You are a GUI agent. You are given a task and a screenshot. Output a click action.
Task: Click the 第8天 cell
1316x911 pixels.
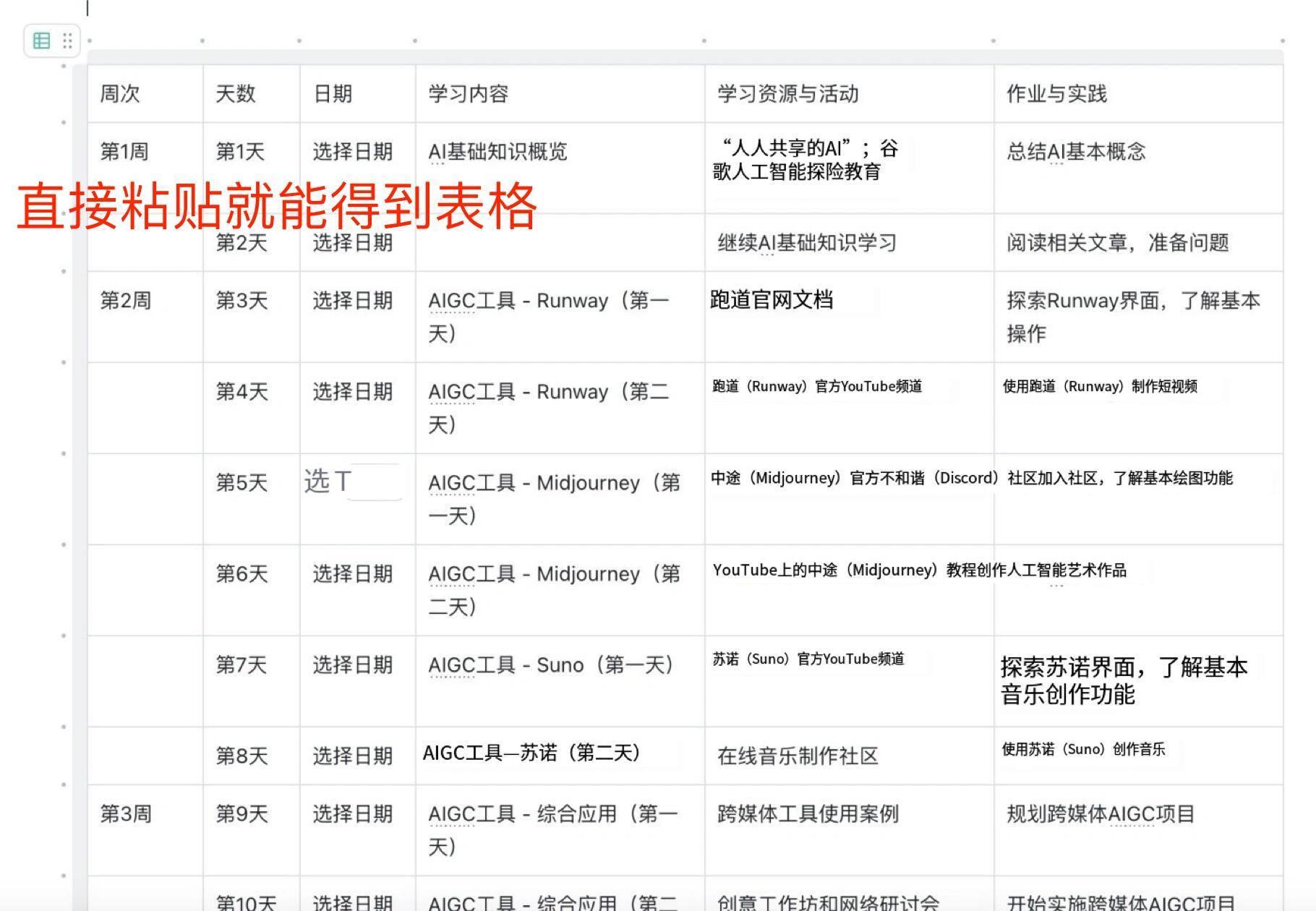click(x=252, y=756)
